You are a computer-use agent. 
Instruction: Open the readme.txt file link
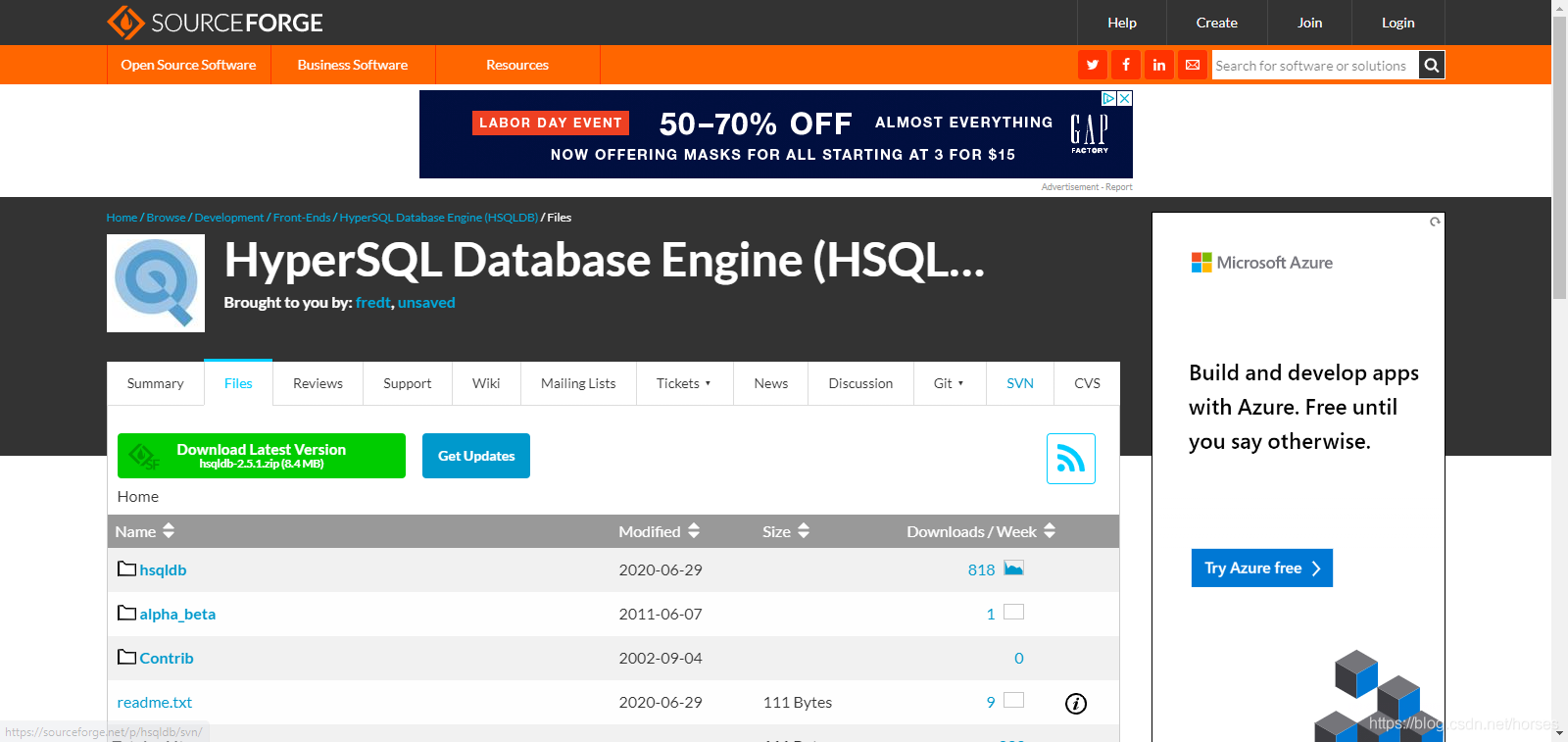coord(155,703)
